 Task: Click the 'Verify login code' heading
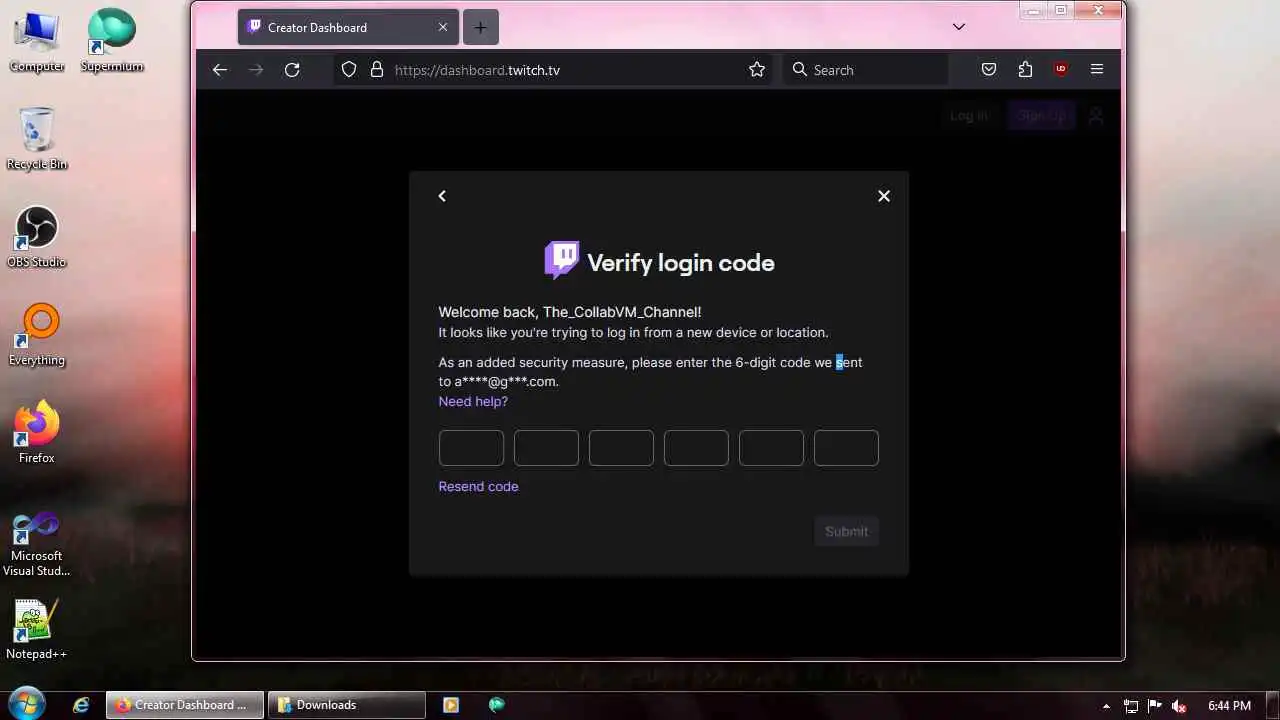coord(681,263)
